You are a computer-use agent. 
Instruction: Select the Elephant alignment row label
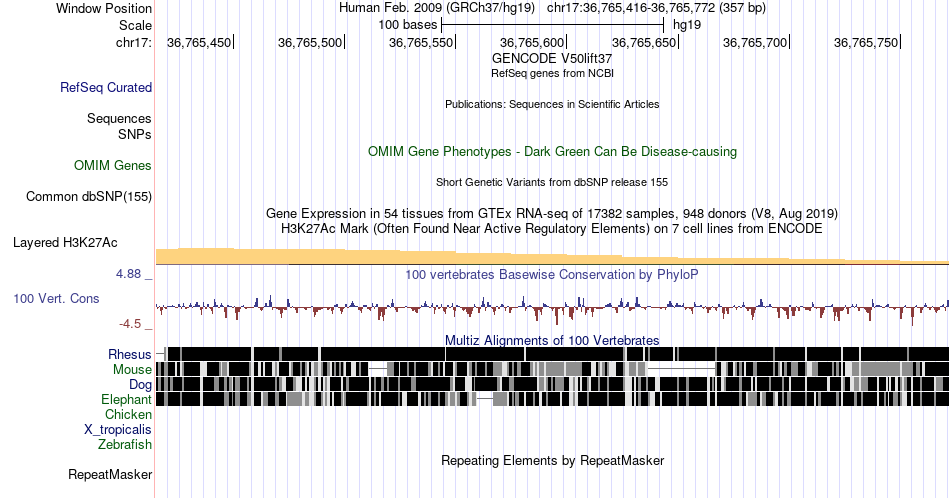126,399
